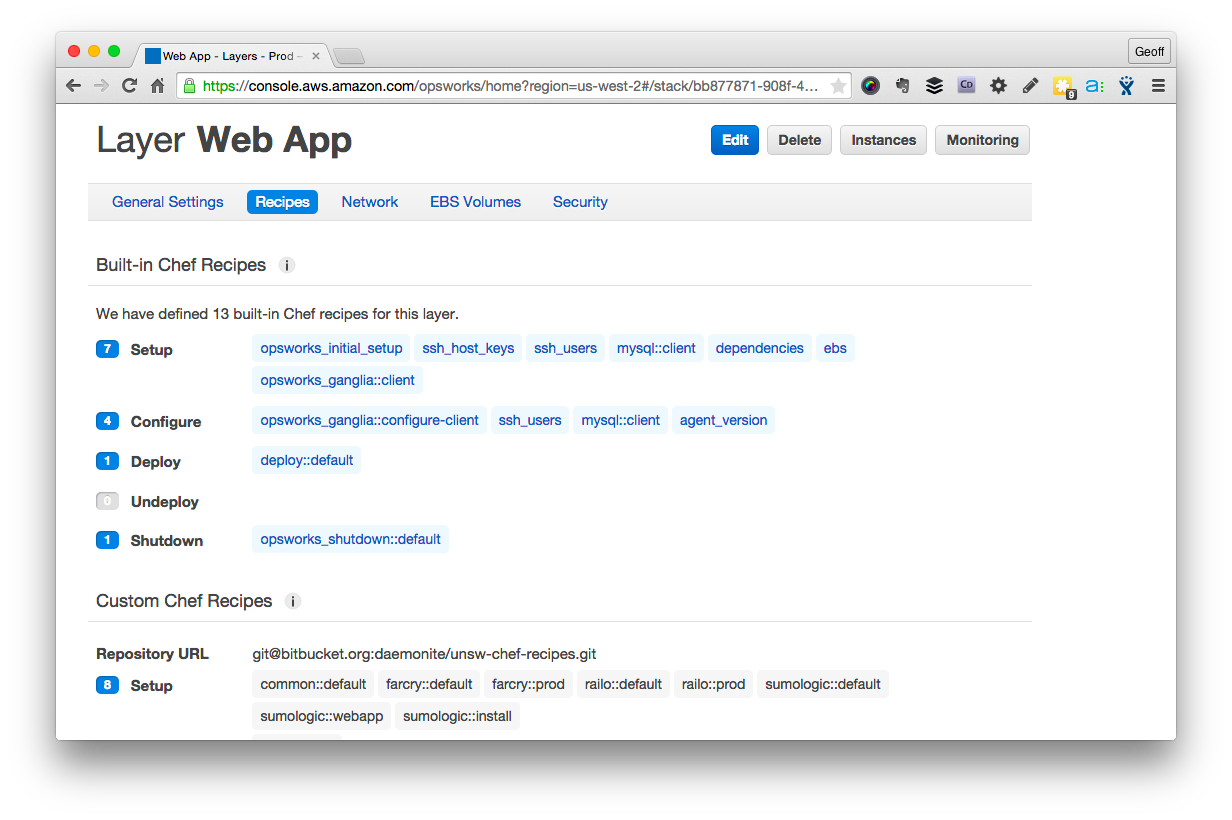The image size is (1232, 820).
Task: Open the dependencies recipe link
Action: click(x=760, y=348)
